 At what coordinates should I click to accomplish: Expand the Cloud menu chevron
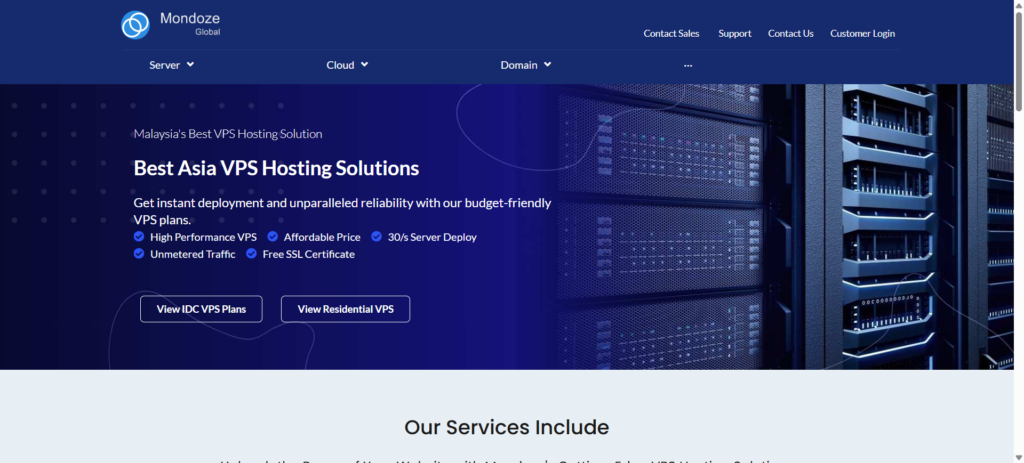coord(364,65)
